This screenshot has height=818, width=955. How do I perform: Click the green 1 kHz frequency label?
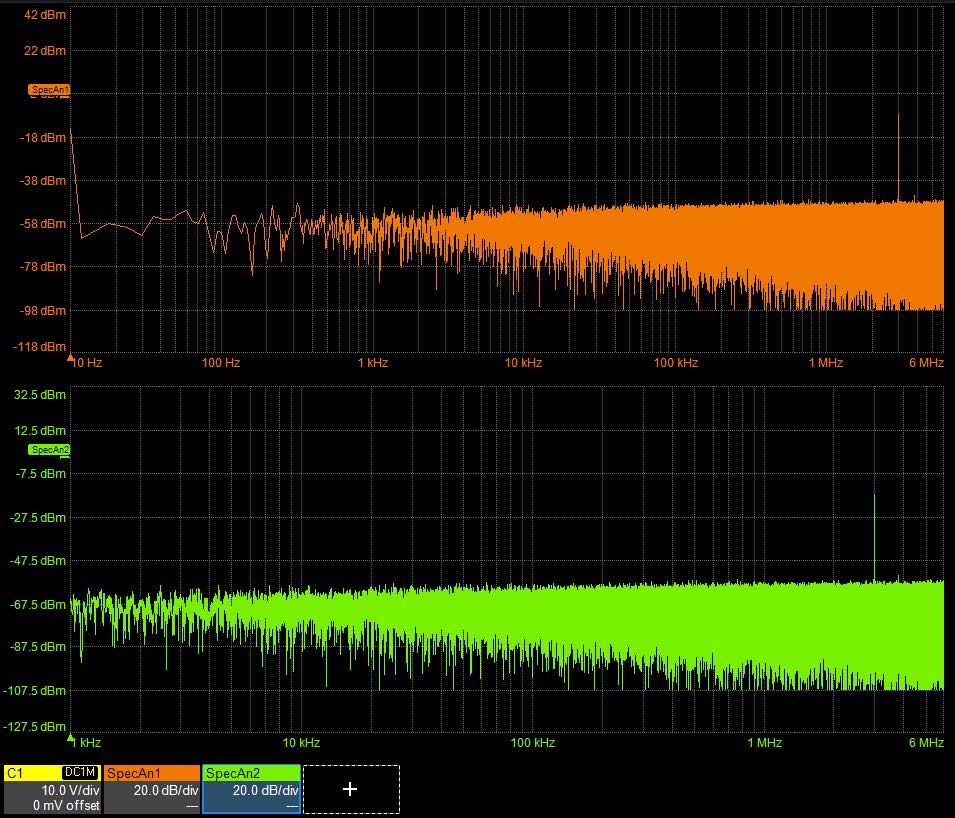coord(86,742)
